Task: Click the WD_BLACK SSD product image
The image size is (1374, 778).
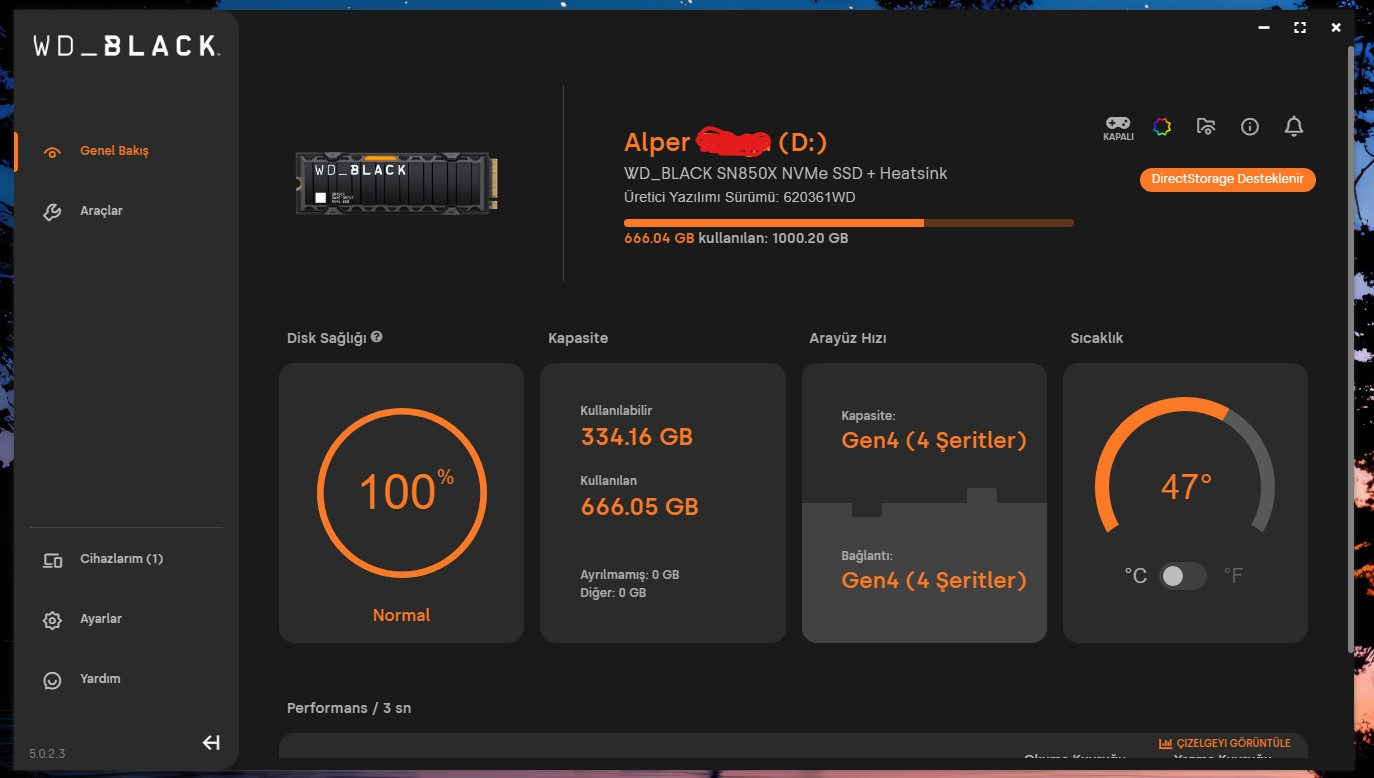Action: coord(397,183)
